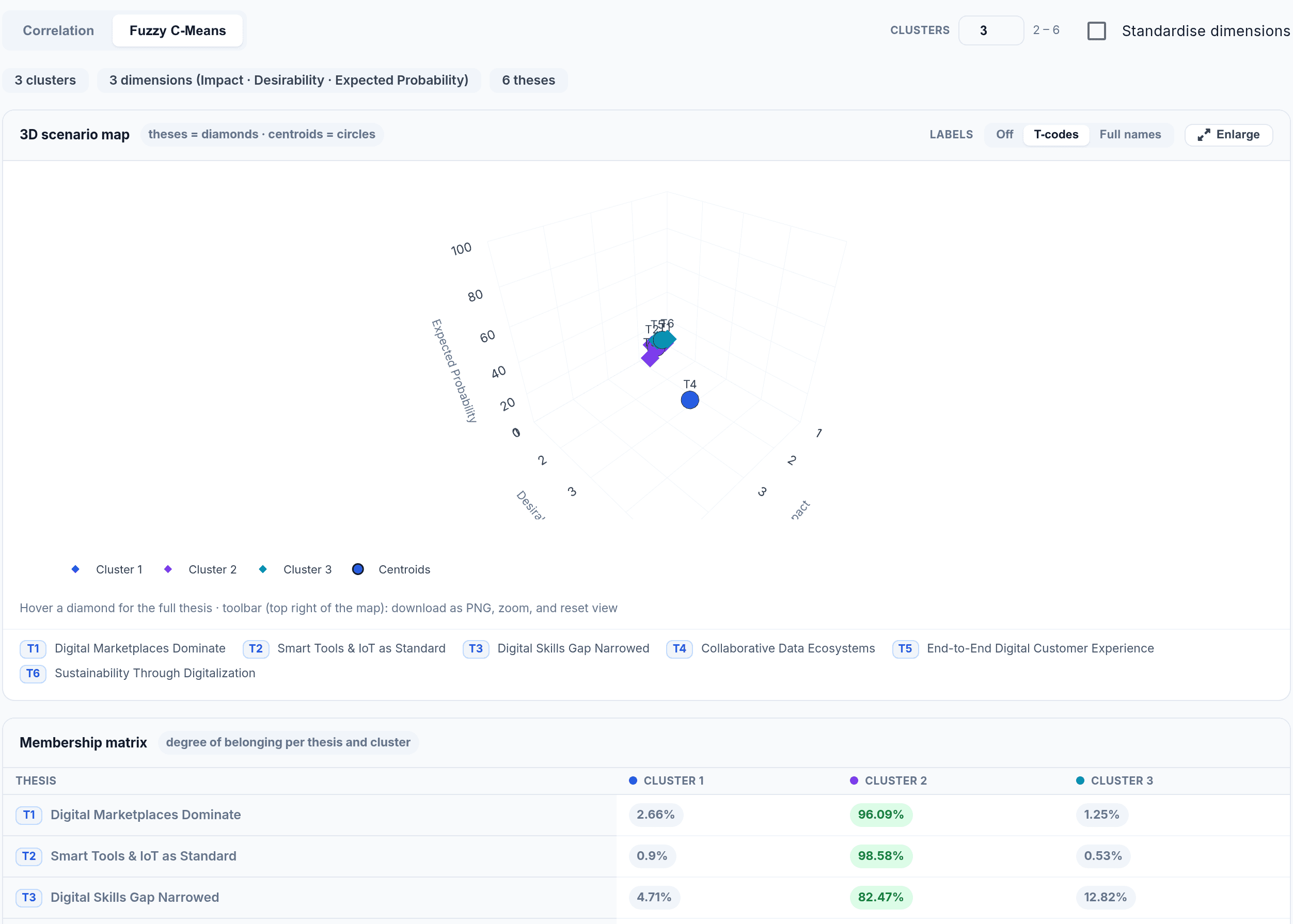Switch to the Correlation tab
This screenshot has height=924, width=1293.
point(58,31)
